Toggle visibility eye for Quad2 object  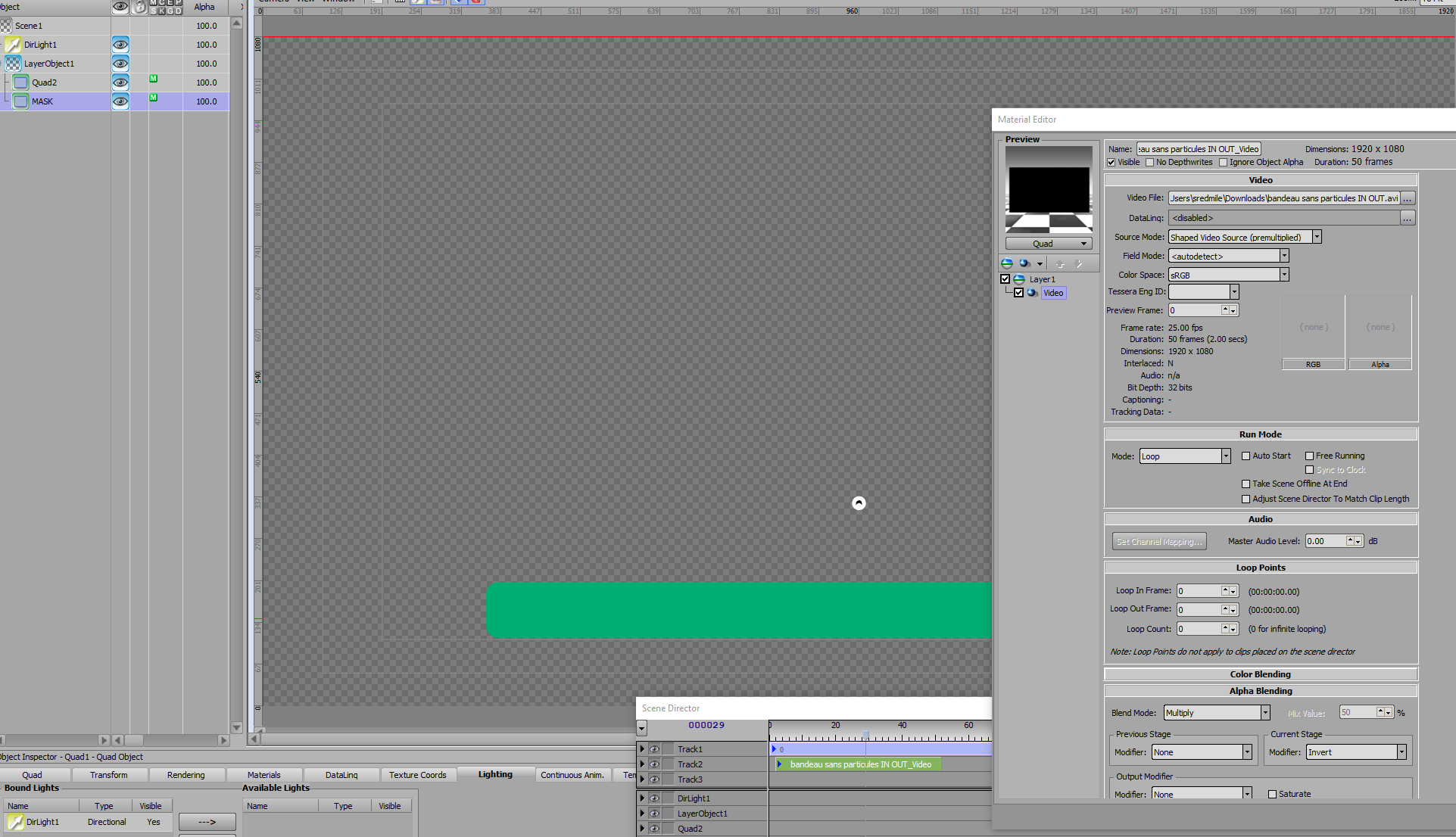tap(120, 82)
